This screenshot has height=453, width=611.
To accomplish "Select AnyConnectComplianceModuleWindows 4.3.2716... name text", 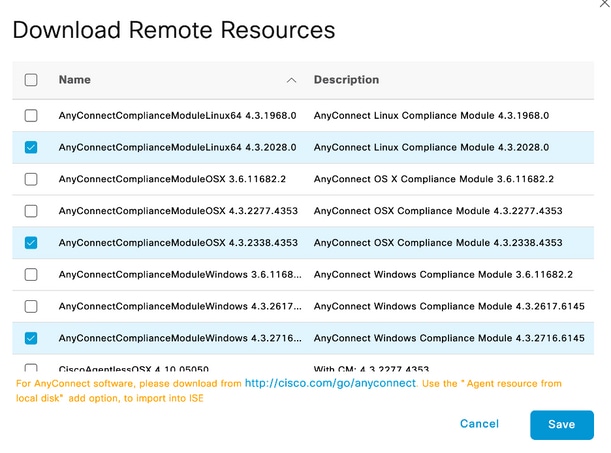I will coord(180,338).
